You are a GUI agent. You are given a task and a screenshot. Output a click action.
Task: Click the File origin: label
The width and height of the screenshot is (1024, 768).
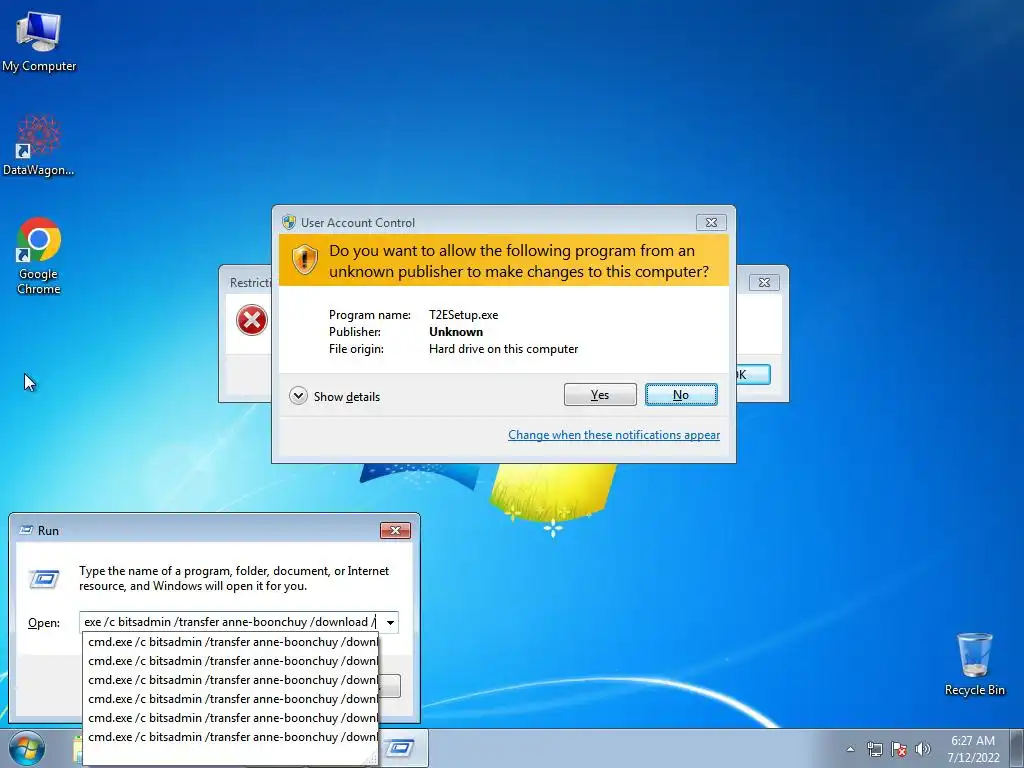[356, 349]
